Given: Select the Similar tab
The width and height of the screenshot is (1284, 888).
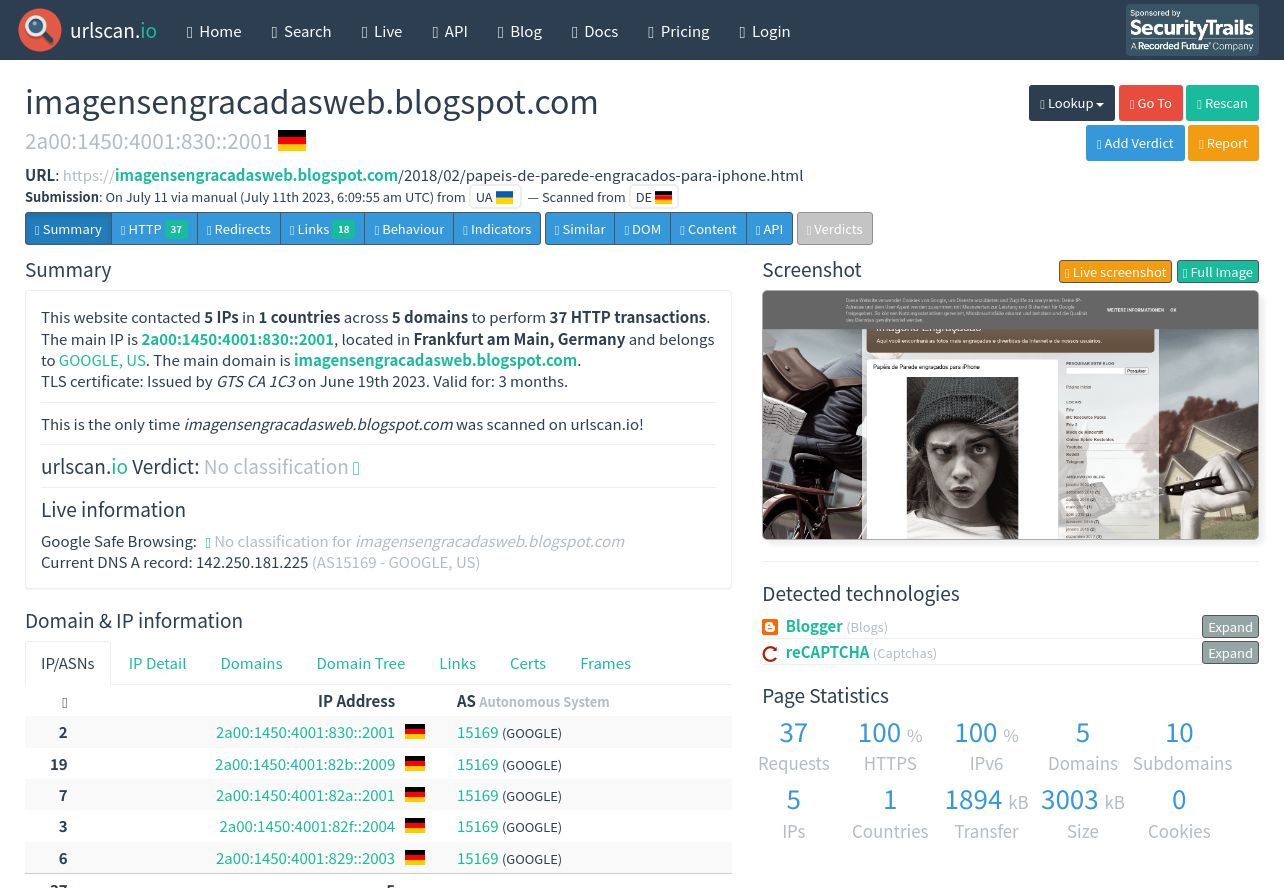Looking at the screenshot, I should (x=580, y=229).
